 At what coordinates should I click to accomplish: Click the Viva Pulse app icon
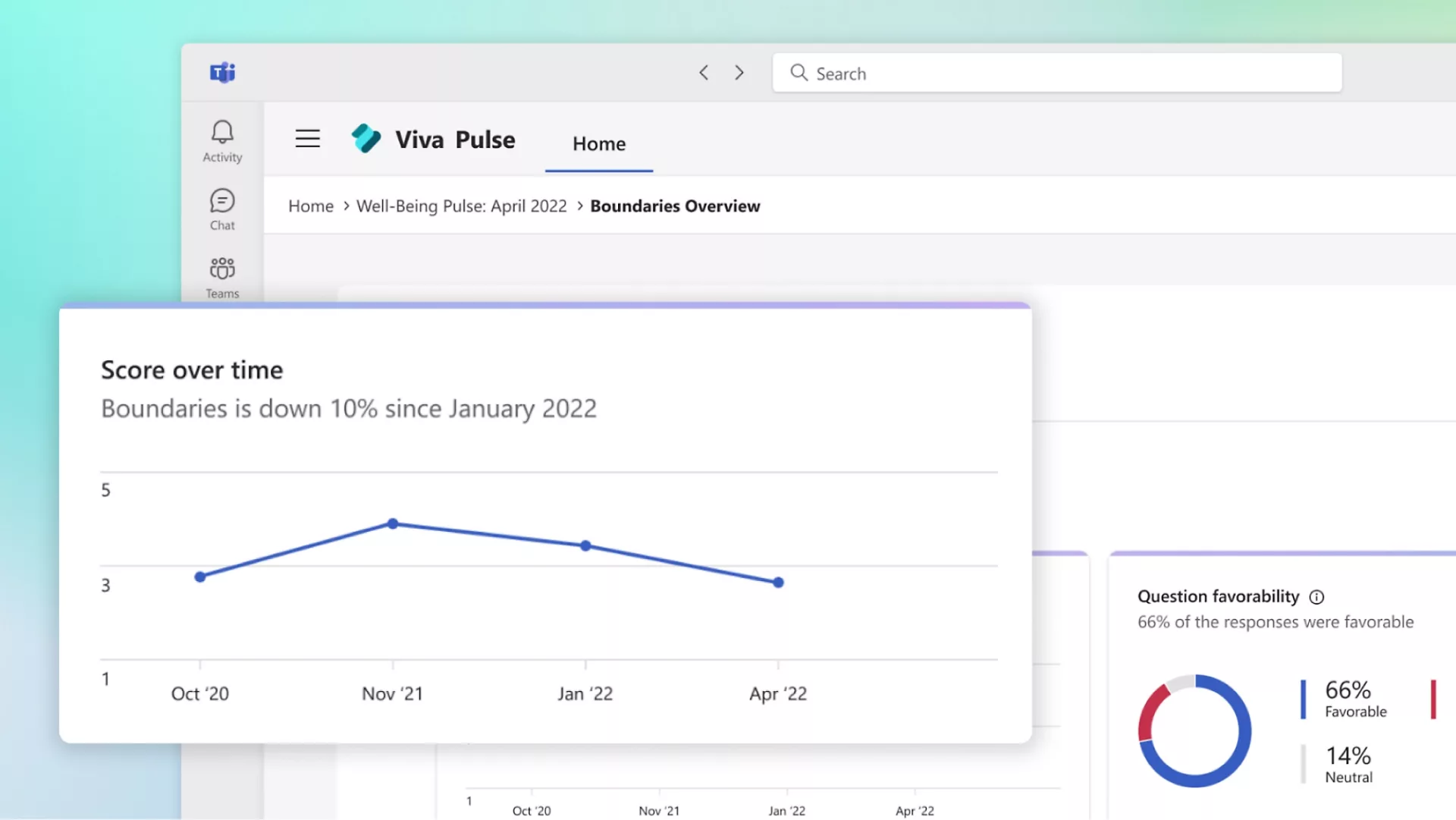pyautogui.click(x=365, y=138)
